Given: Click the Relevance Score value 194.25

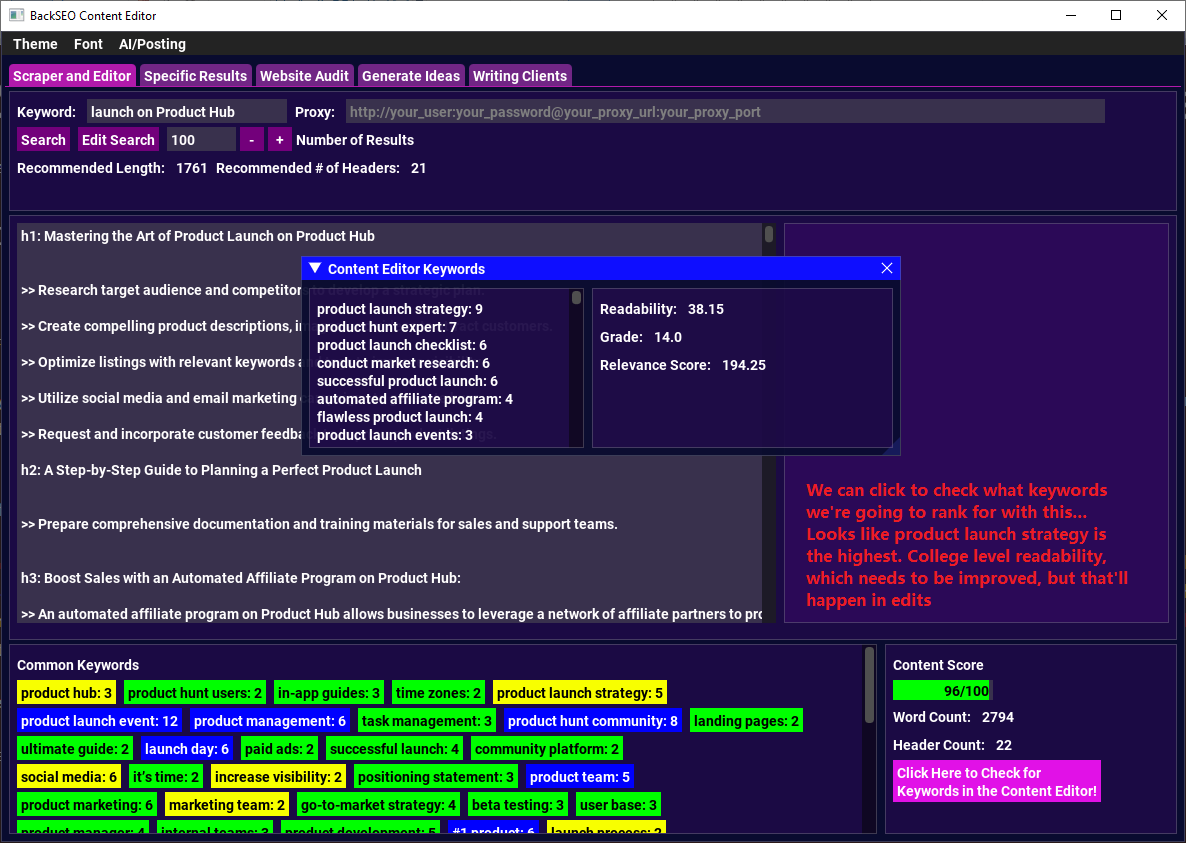Looking at the screenshot, I should 744,365.
